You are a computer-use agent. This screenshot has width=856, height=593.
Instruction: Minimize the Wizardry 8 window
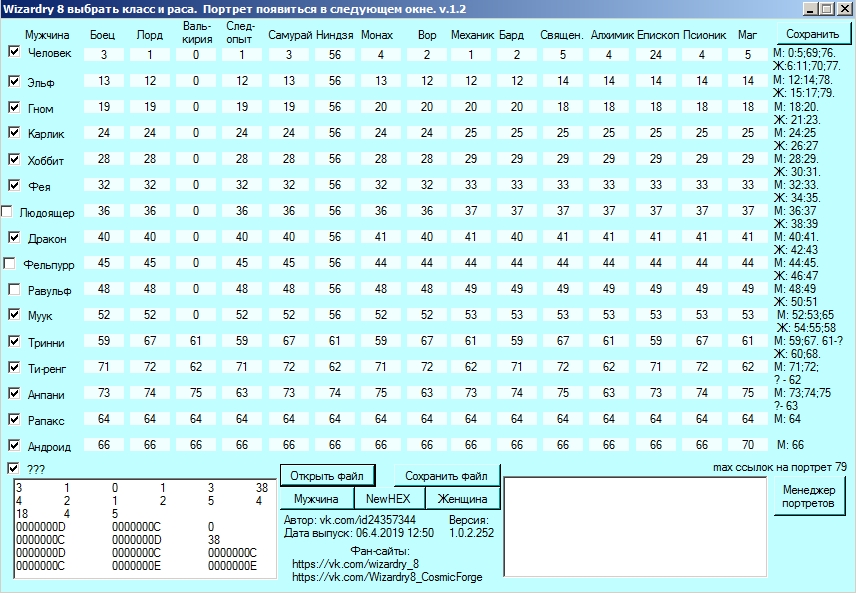[x=807, y=9]
